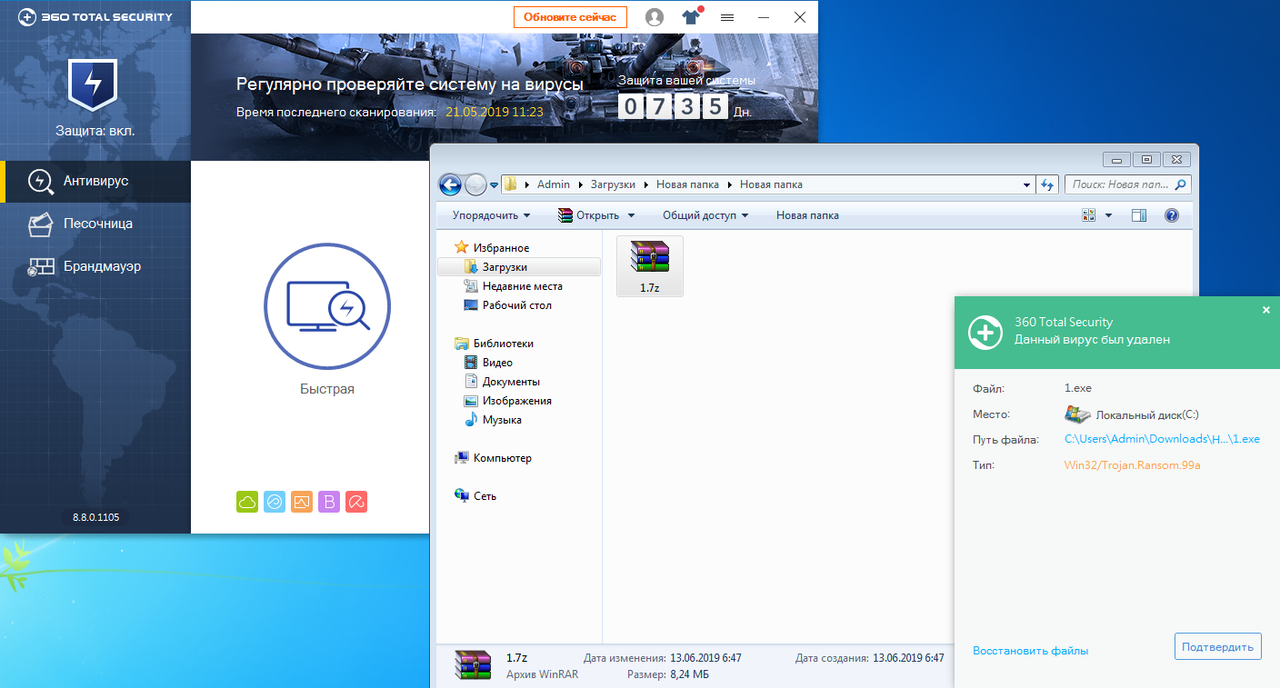Click the Загрузки breadcrumb segment

point(612,184)
